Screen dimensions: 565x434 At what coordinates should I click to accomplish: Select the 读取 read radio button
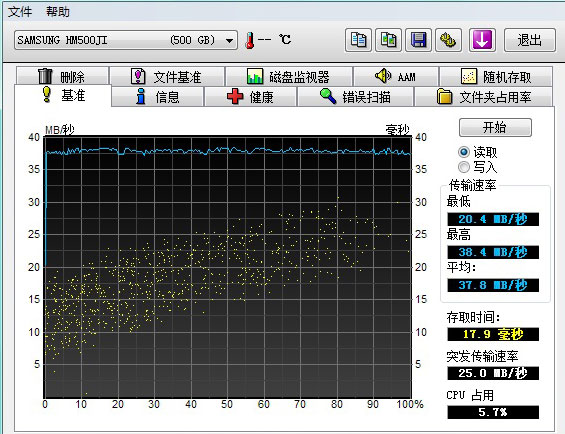[x=478, y=152]
